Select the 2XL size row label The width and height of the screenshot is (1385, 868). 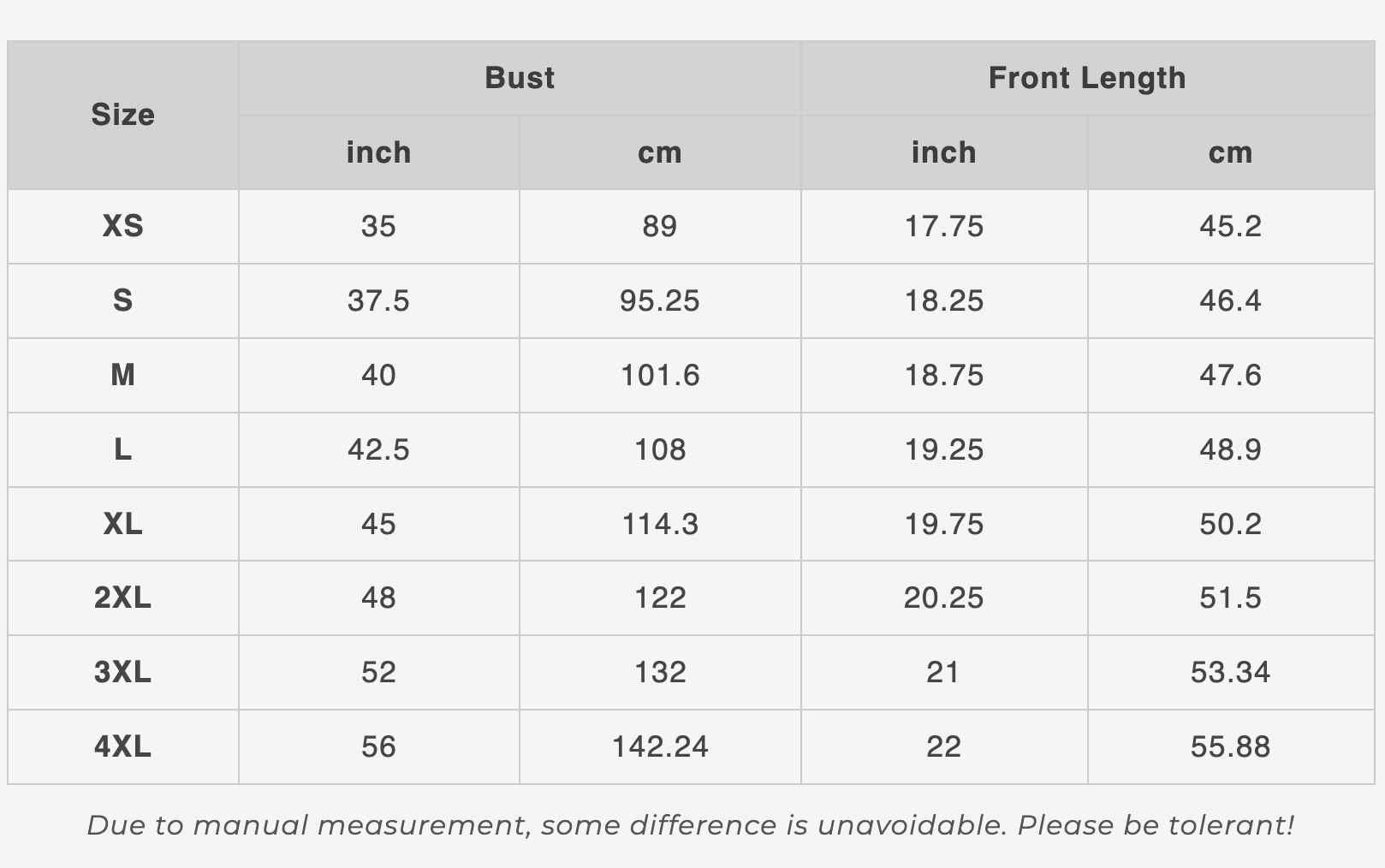click(x=122, y=597)
